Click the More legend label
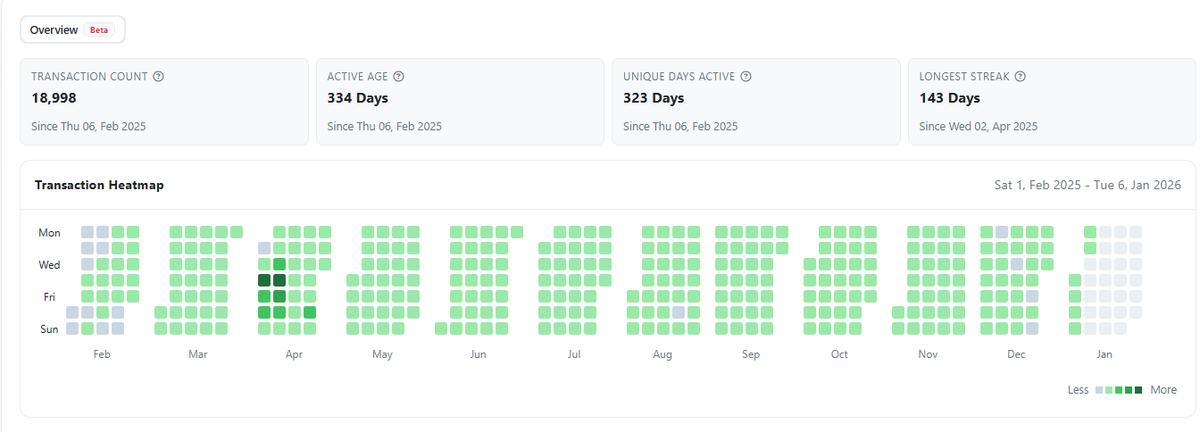1200x432 pixels. tap(1163, 390)
